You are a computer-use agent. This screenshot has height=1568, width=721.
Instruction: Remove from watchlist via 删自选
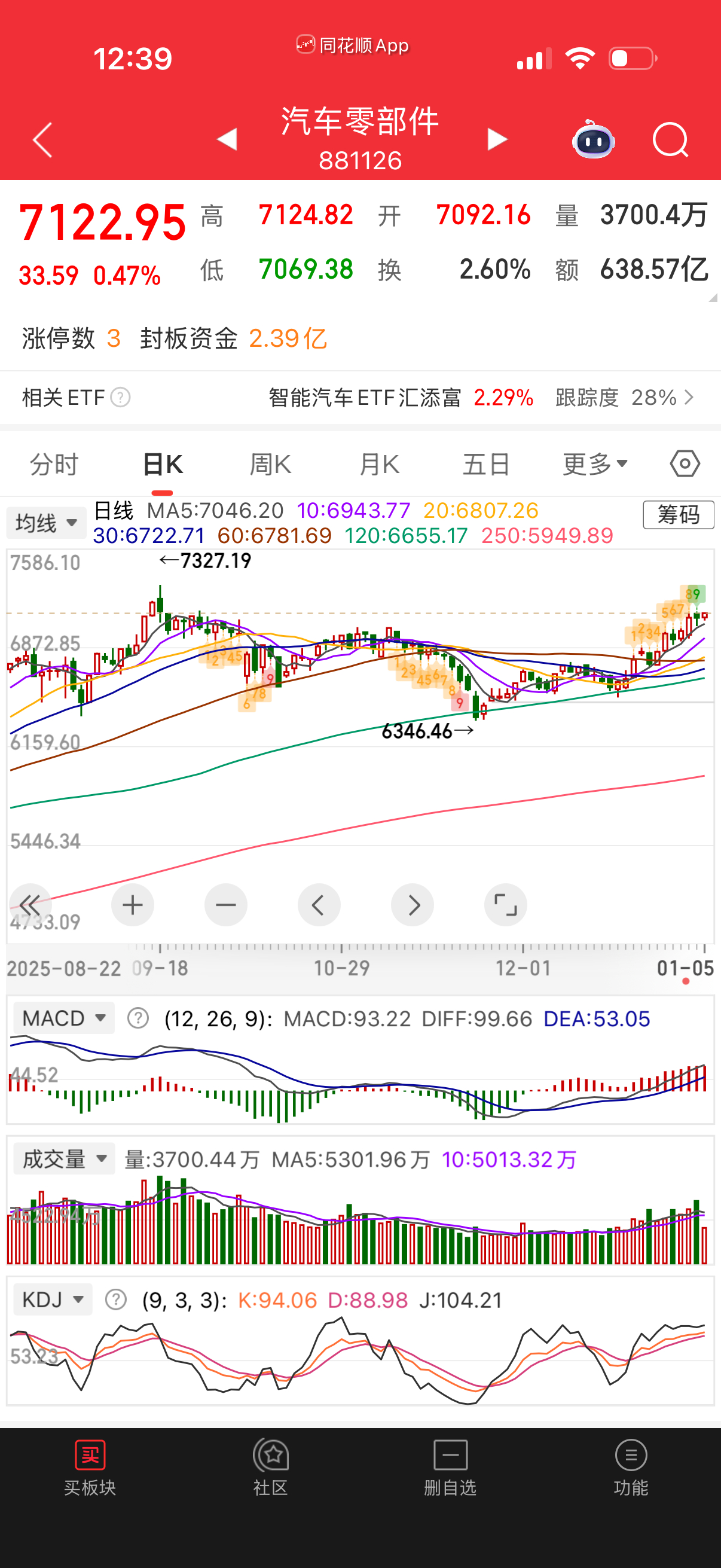click(450, 1468)
